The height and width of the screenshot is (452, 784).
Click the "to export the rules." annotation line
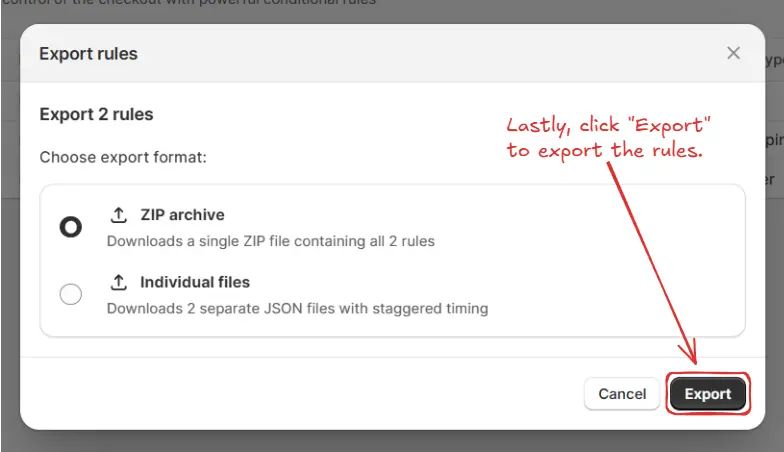tap(605, 152)
